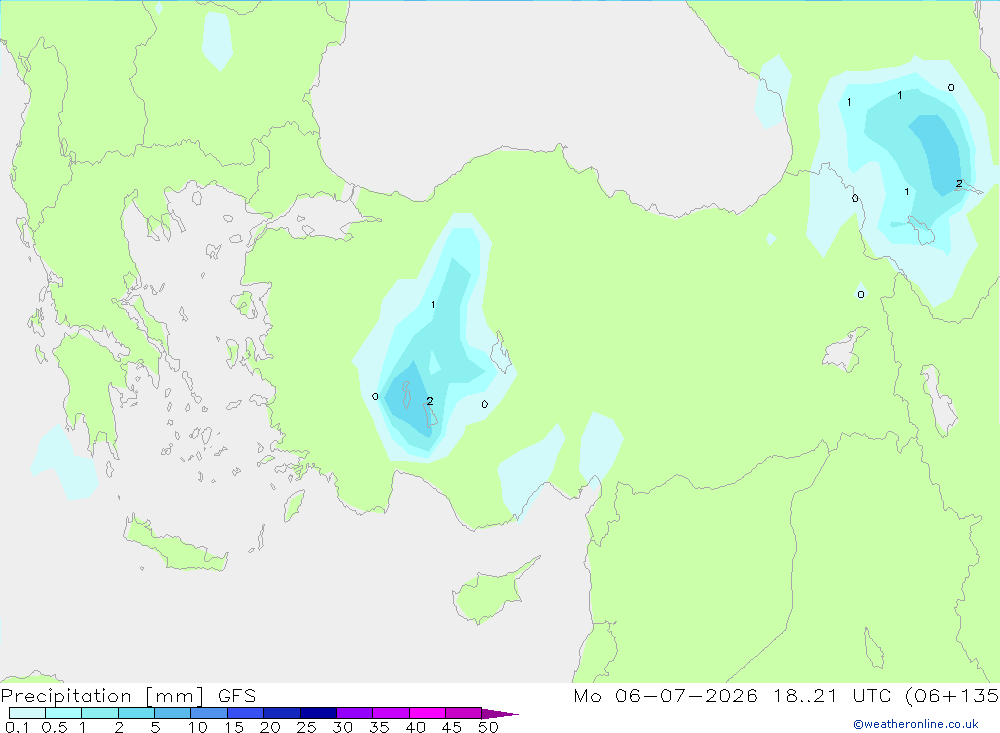This screenshot has width=1000, height=733.
Task: Click the '15' legend scale label
Action: 233,727
